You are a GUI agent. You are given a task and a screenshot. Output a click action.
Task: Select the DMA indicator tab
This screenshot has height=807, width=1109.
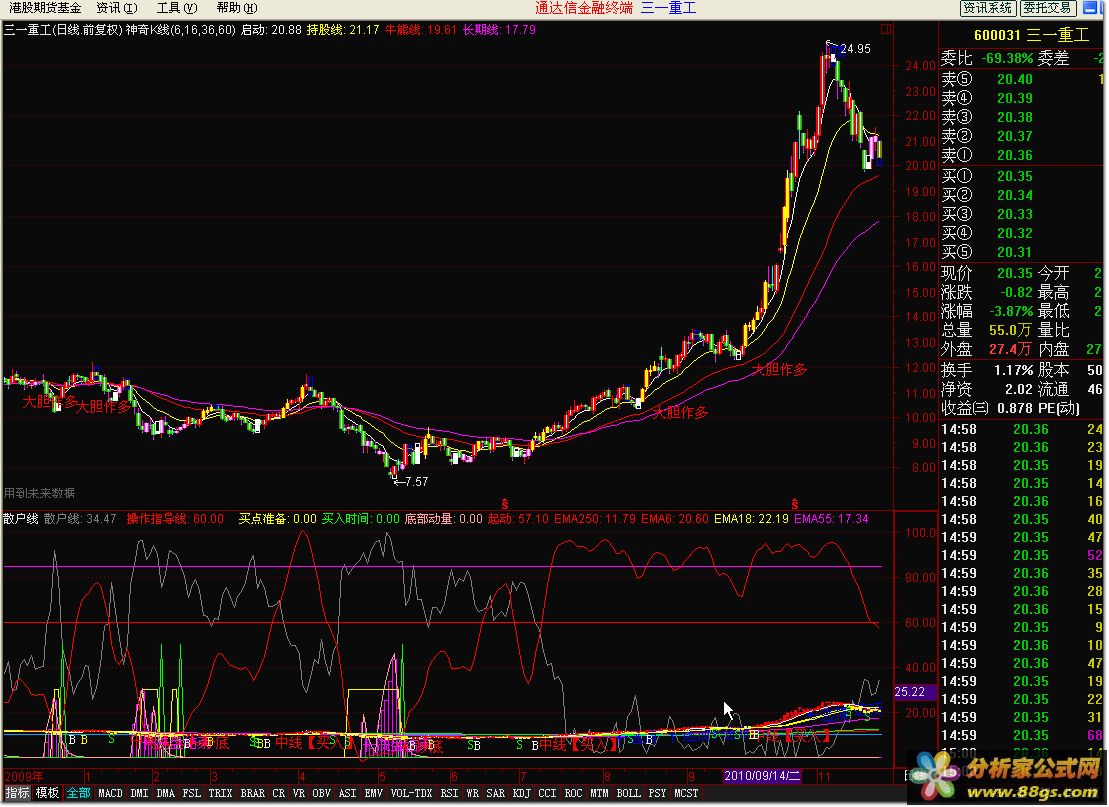pos(166,794)
